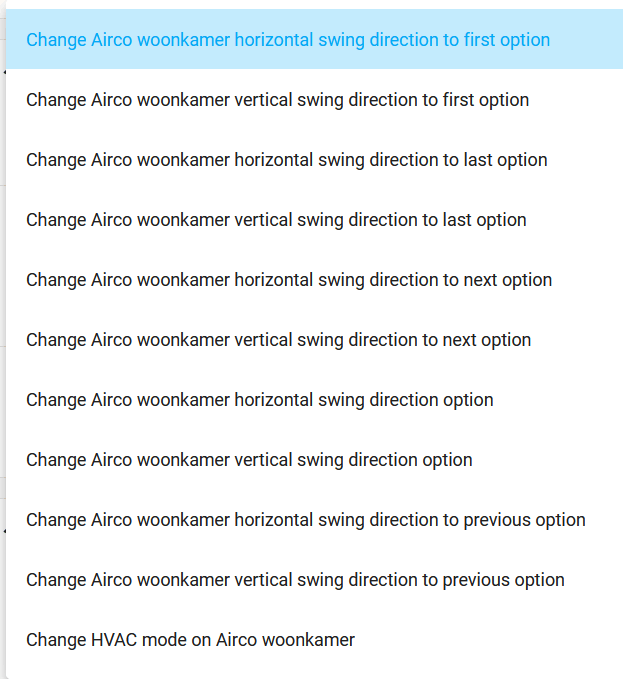Choose 'Change Airco woonkamer vertical swing direction option'
Image resolution: width=623 pixels, height=679 pixels.
(x=314, y=459)
